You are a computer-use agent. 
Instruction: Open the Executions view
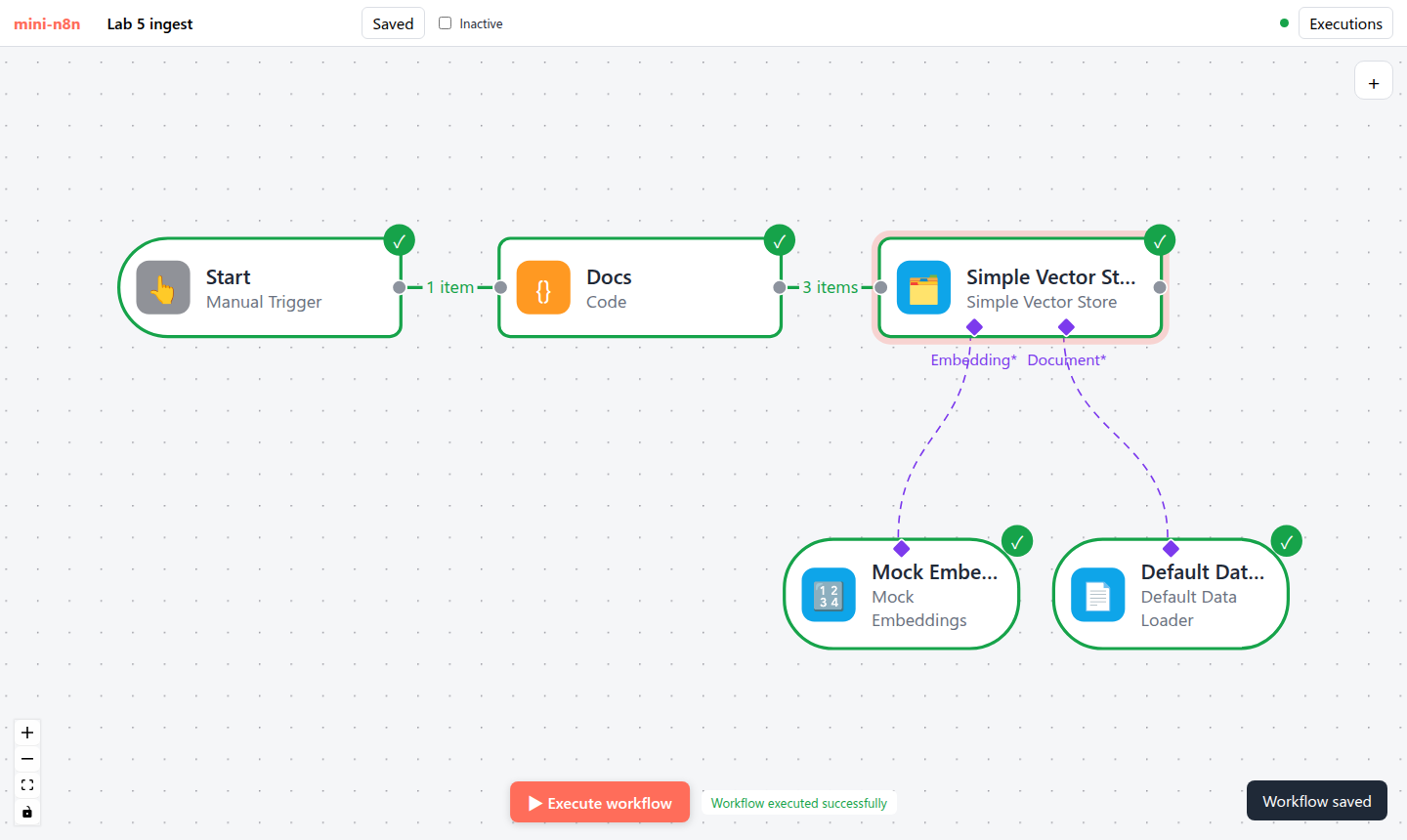[x=1345, y=23]
